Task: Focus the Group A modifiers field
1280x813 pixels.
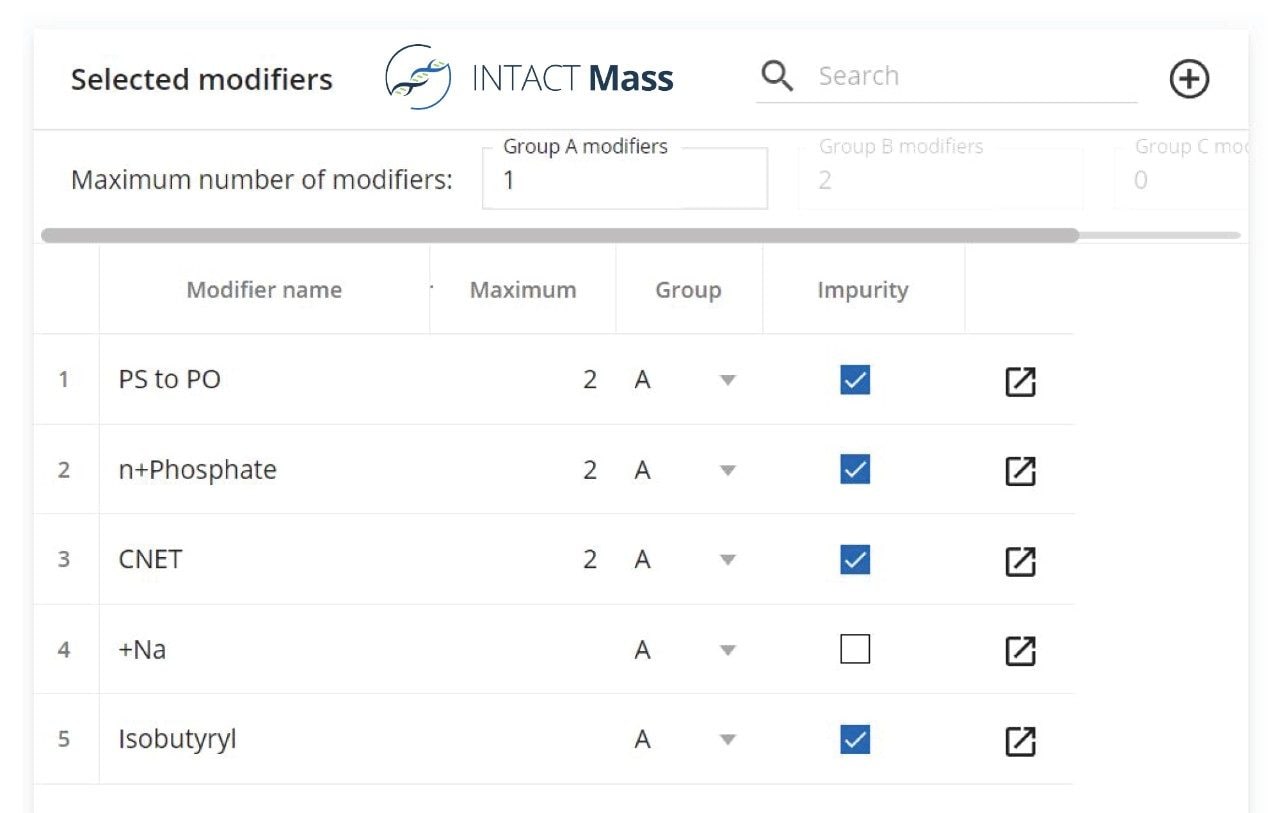Action: pos(624,180)
